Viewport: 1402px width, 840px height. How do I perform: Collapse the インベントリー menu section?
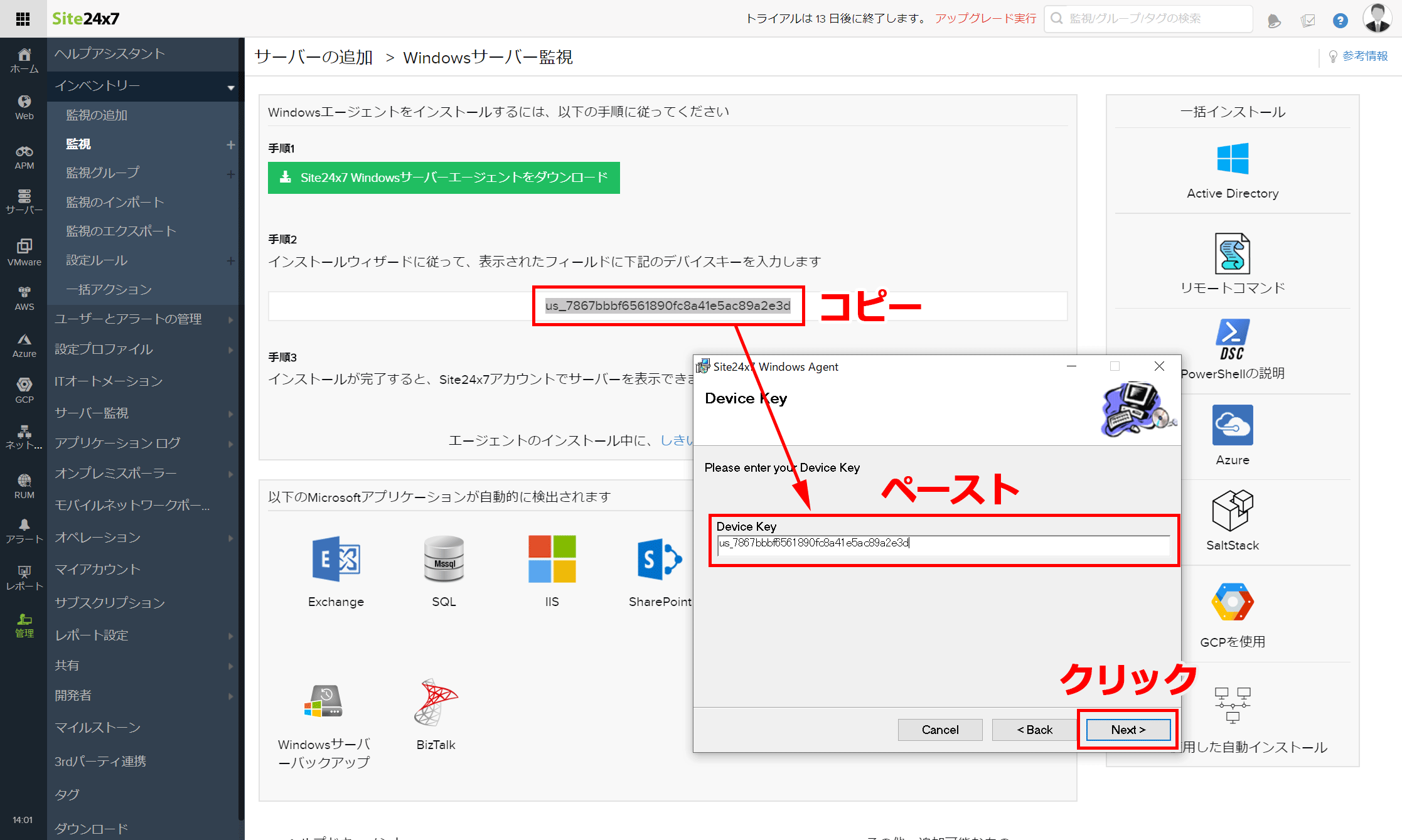pos(231,87)
